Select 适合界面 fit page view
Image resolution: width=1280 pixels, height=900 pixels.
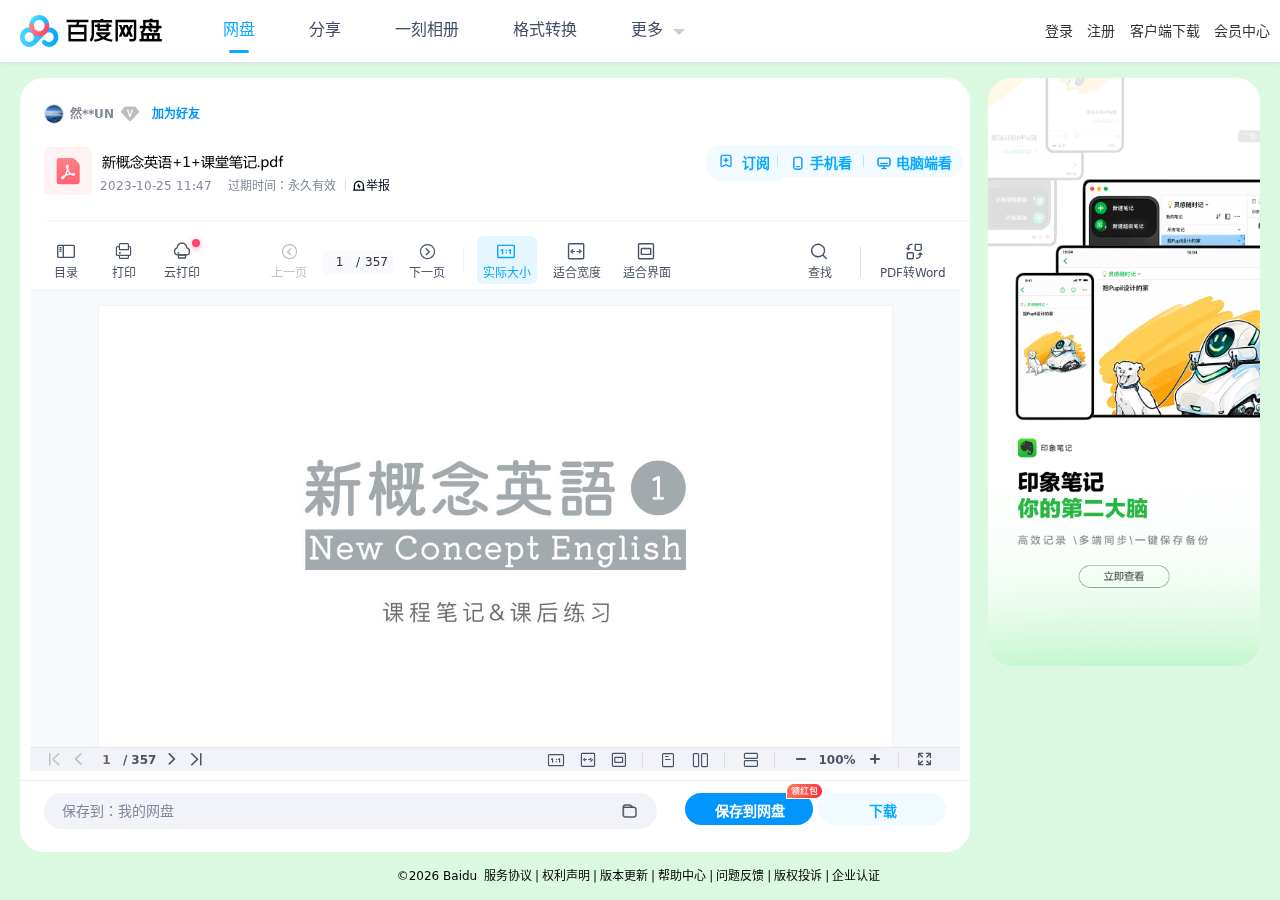click(x=647, y=260)
